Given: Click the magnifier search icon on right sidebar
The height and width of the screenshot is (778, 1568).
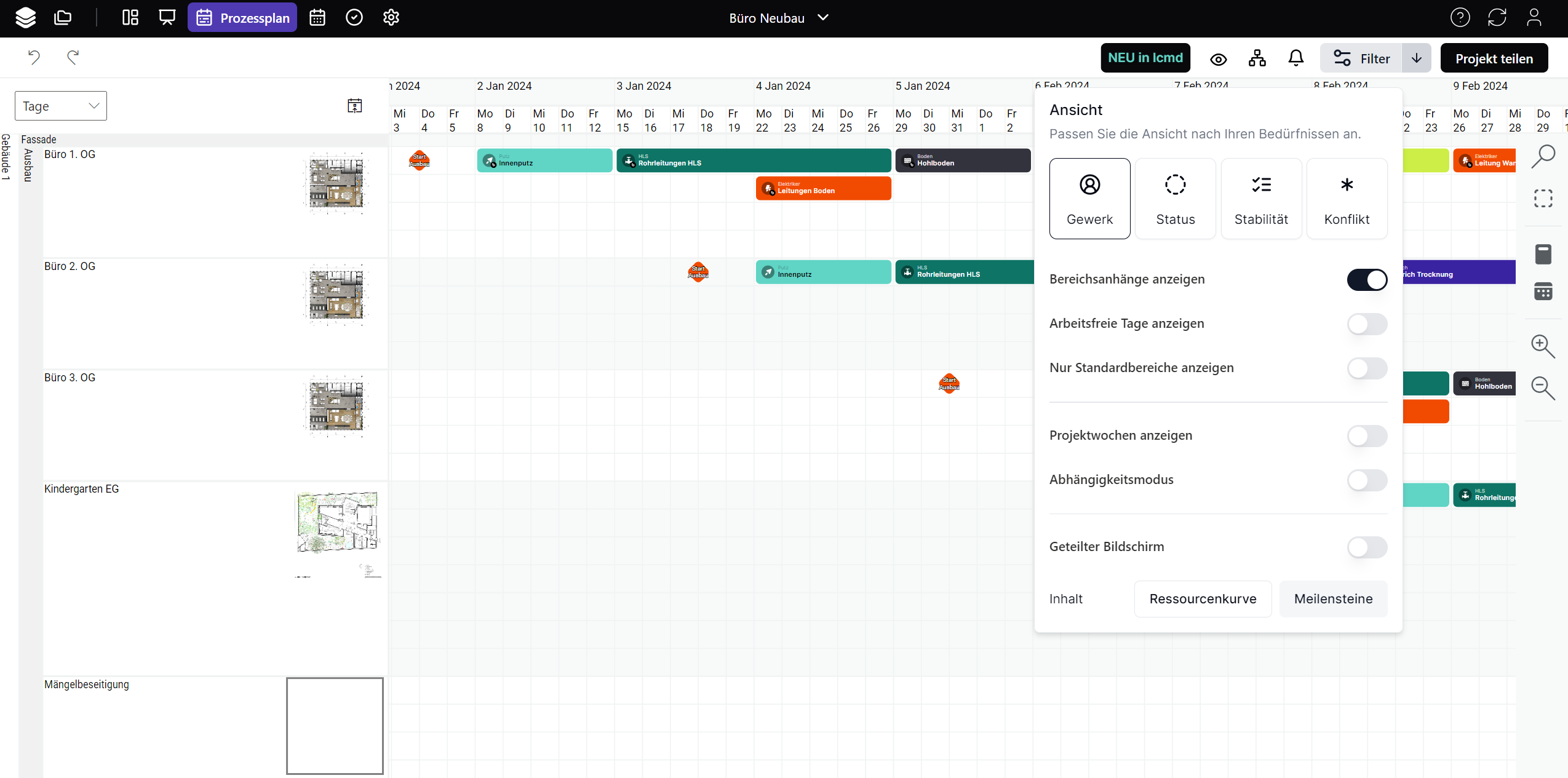Looking at the screenshot, I should coord(1543,156).
